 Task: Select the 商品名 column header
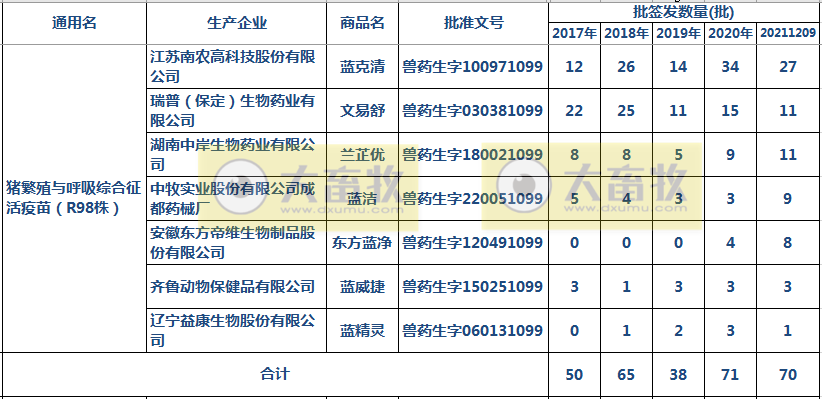coord(362,23)
